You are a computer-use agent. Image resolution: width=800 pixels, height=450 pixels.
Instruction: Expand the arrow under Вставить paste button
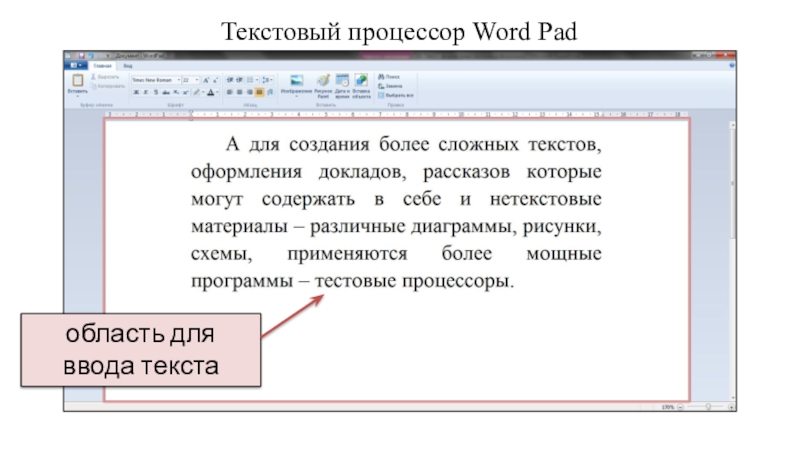tap(78, 96)
